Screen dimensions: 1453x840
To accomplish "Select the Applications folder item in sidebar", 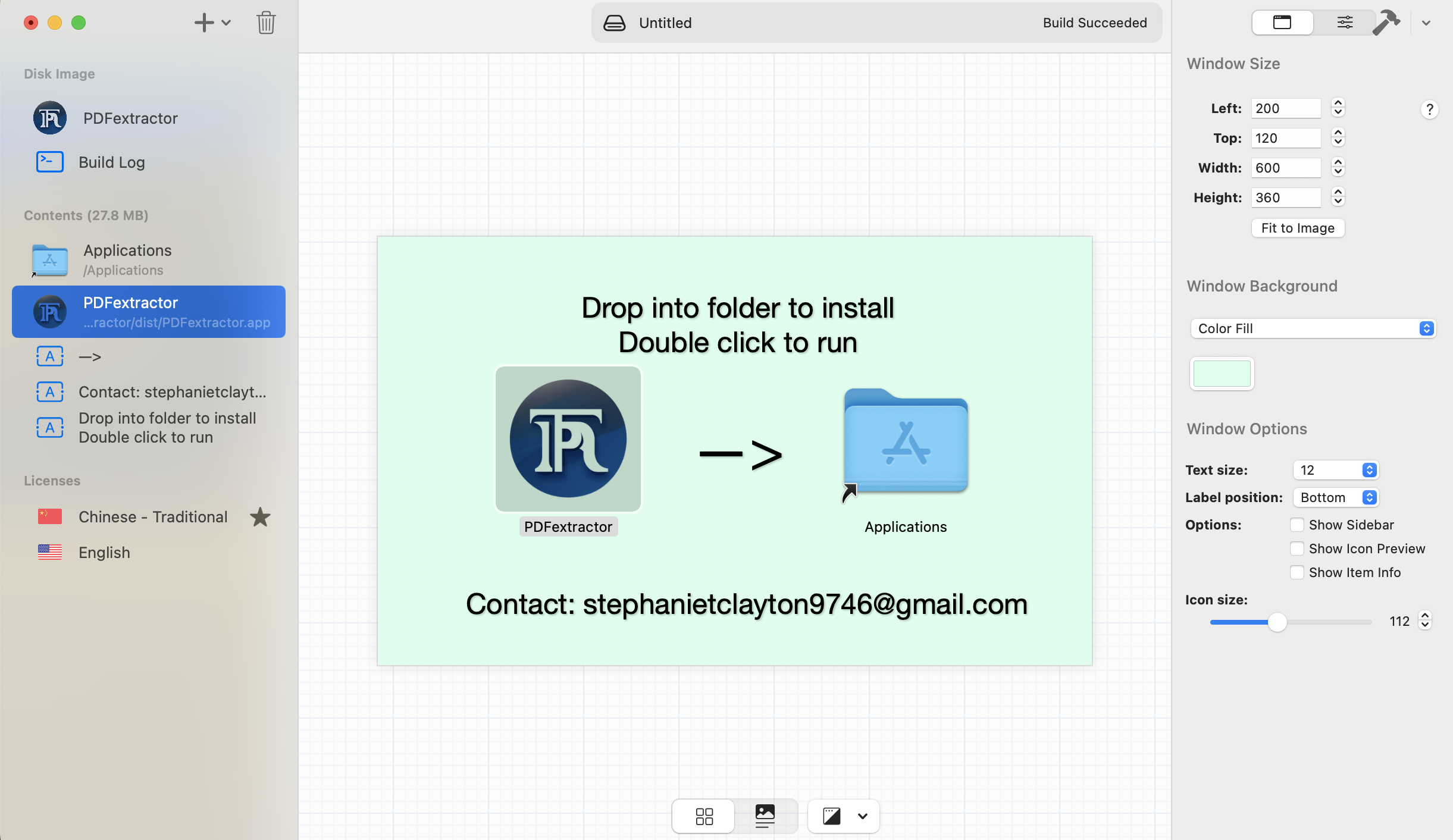I will [149, 260].
